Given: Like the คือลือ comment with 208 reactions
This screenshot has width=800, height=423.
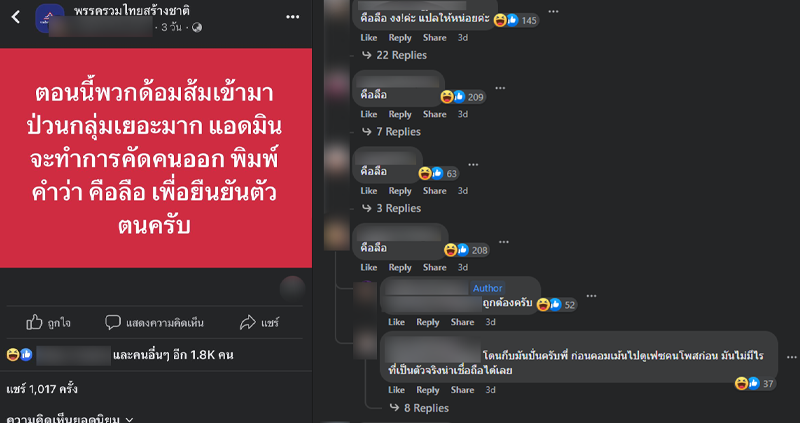Looking at the screenshot, I should tap(368, 267).
